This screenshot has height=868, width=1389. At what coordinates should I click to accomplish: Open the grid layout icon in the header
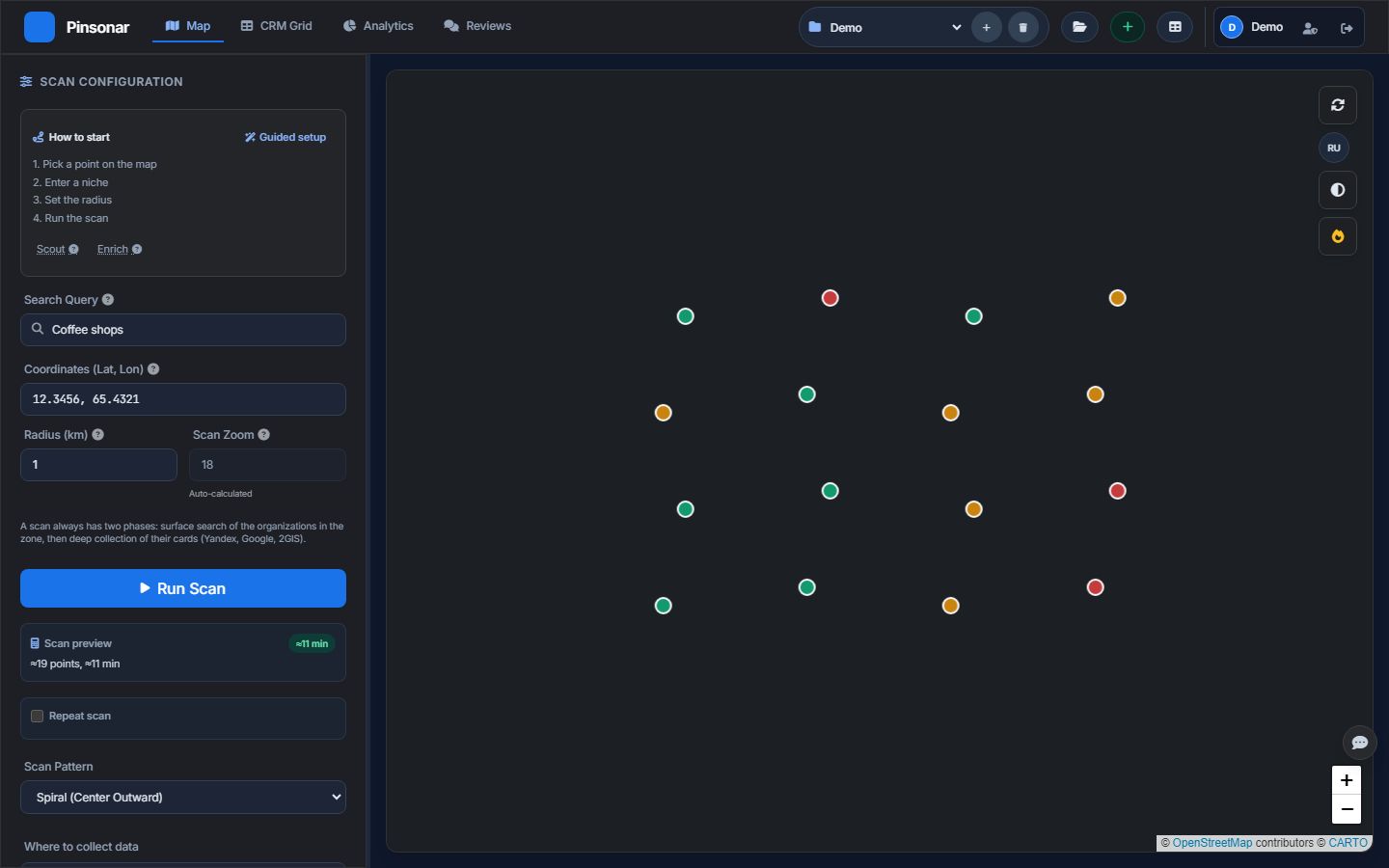[x=1175, y=27]
